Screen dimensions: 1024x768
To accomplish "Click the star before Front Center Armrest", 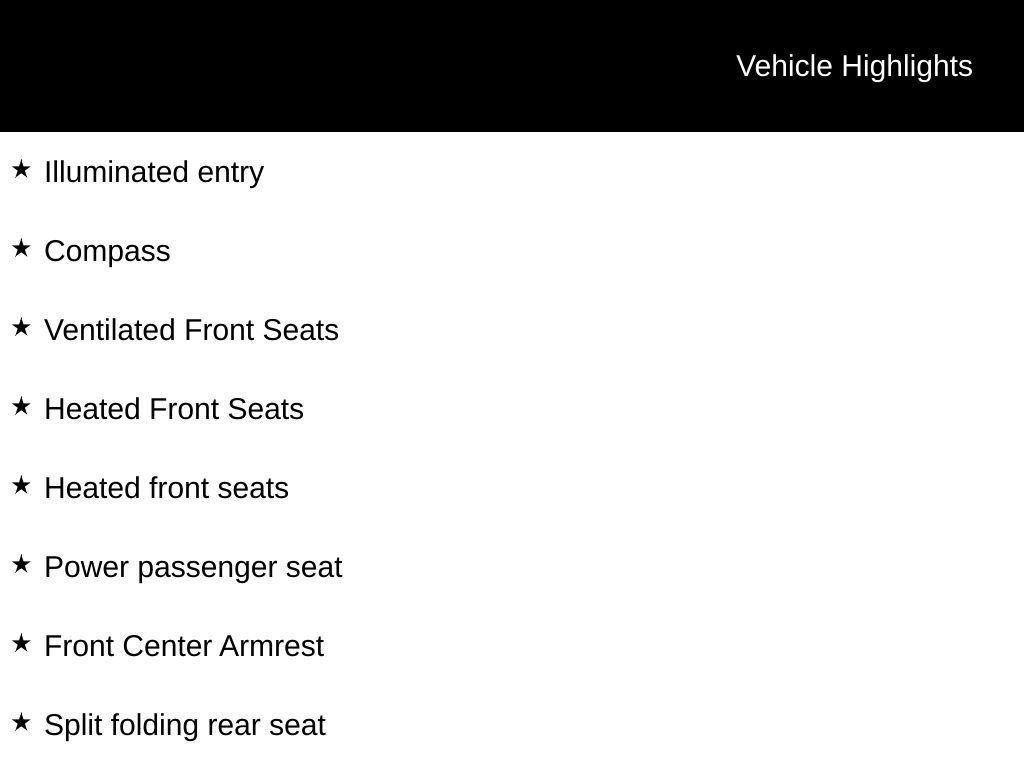I will (21, 643).
